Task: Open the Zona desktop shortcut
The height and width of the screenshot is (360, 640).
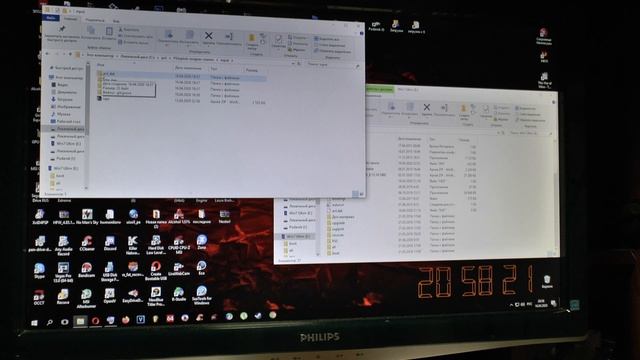Action: click(x=202, y=242)
